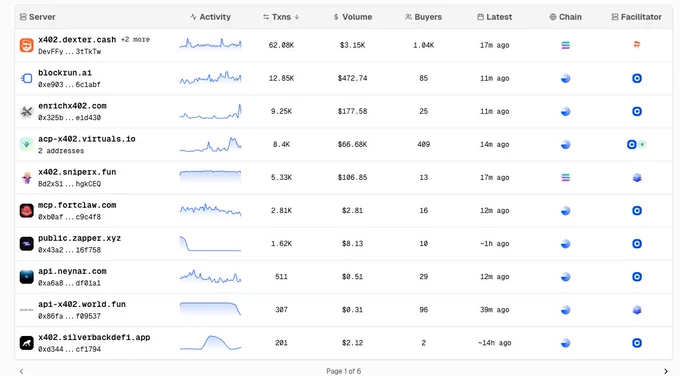This screenshot has height=376, width=680.
Task: Click the '409' buyers value
Action: point(423,144)
